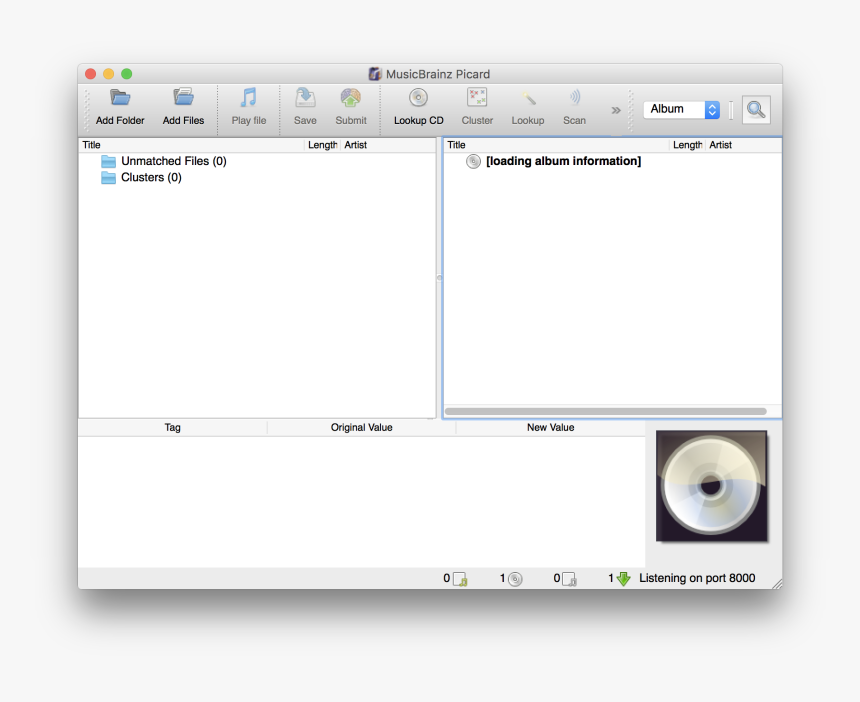
Task: Click the album cover art thumbnail
Action: 711,486
